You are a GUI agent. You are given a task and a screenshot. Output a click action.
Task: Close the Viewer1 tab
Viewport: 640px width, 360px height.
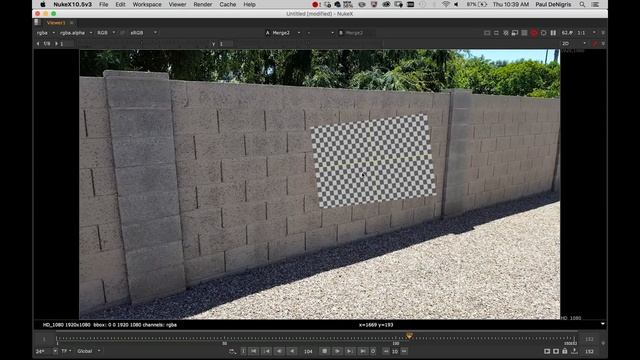point(71,23)
